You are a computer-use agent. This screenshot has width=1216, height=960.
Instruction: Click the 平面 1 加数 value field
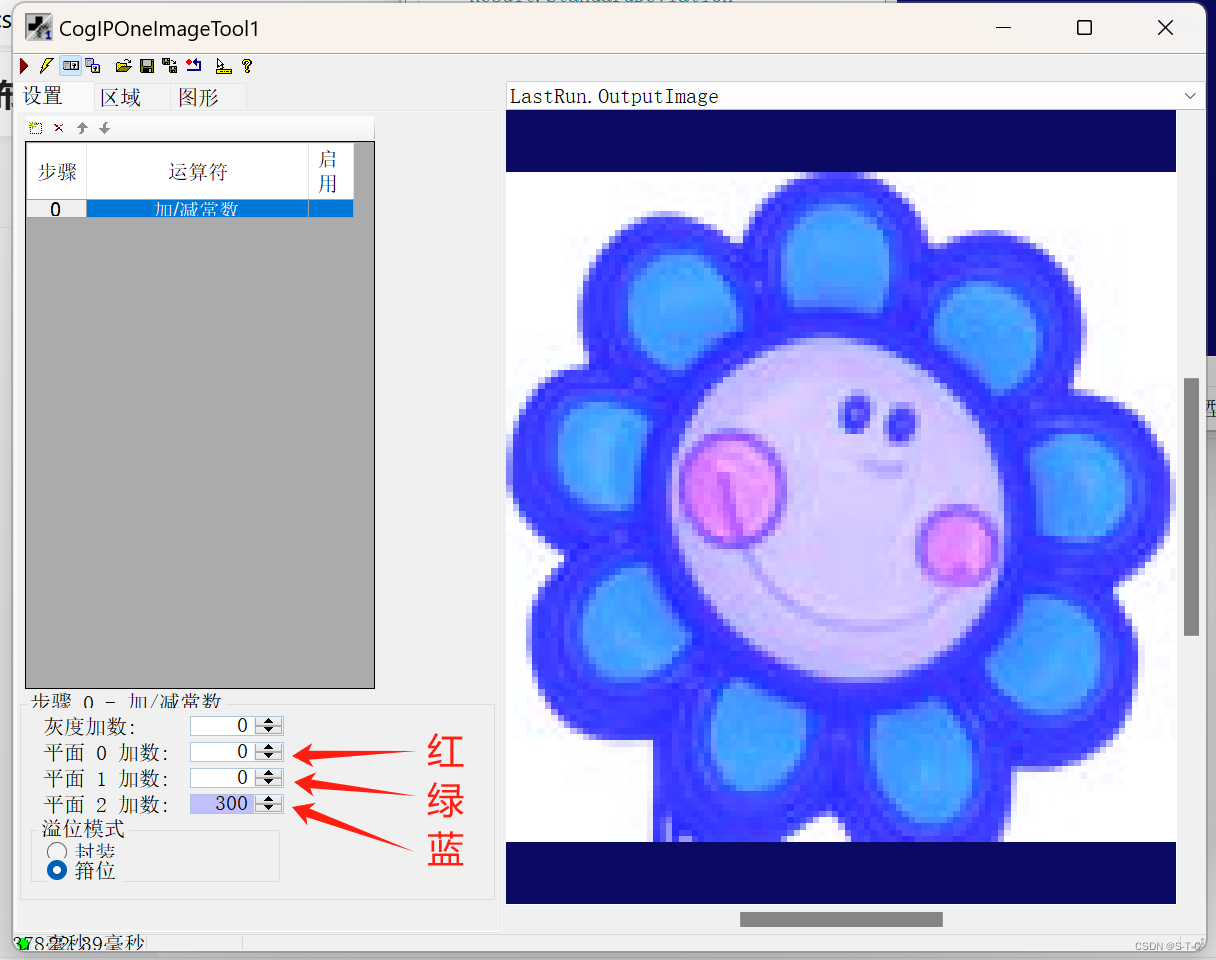221,778
